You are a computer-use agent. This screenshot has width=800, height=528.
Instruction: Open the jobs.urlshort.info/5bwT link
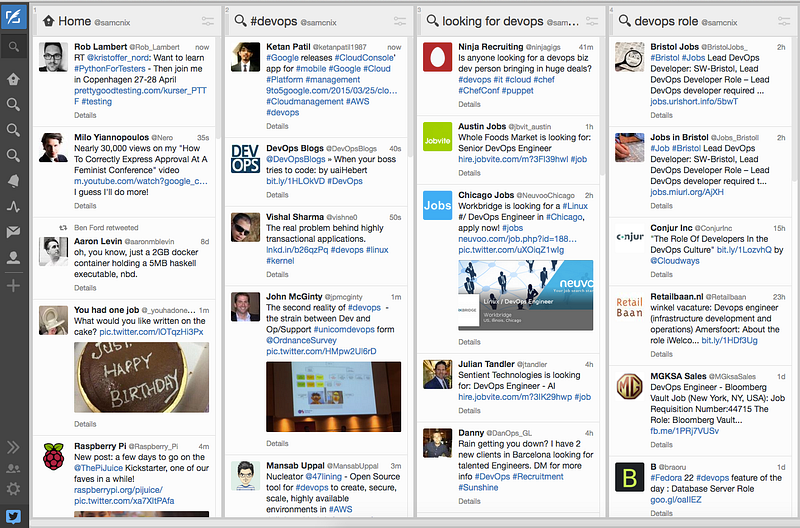694,102
